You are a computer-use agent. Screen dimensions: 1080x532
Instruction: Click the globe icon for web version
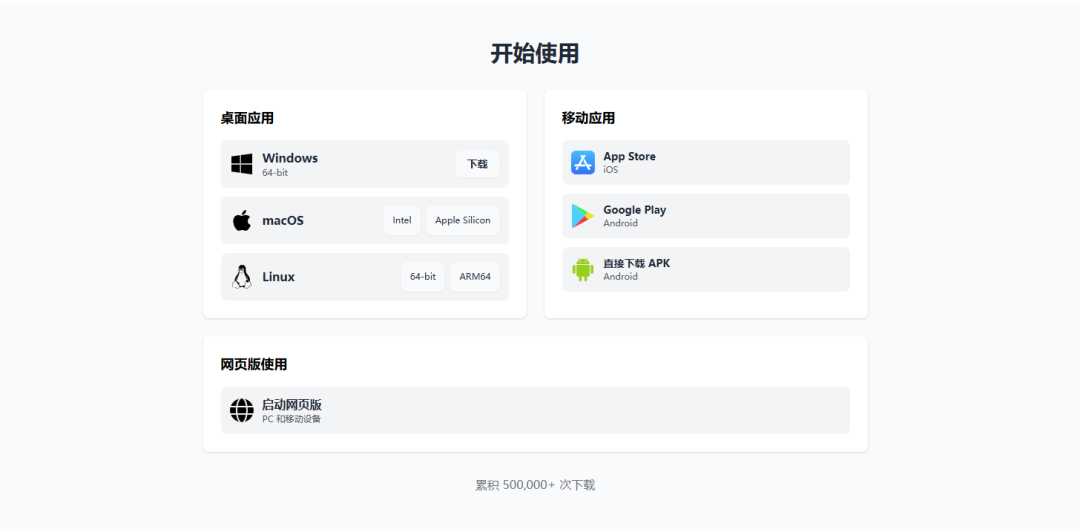242,410
